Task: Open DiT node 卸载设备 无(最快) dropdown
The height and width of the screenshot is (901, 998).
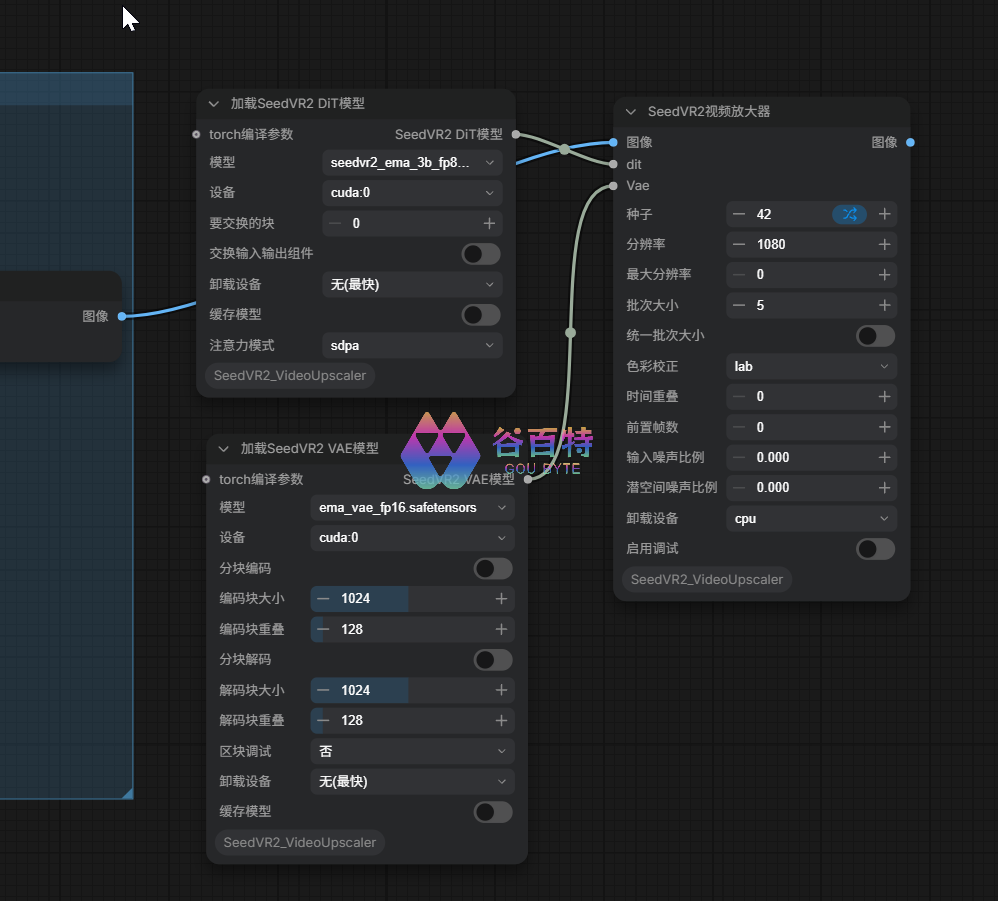Action: (x=412, y=284)
